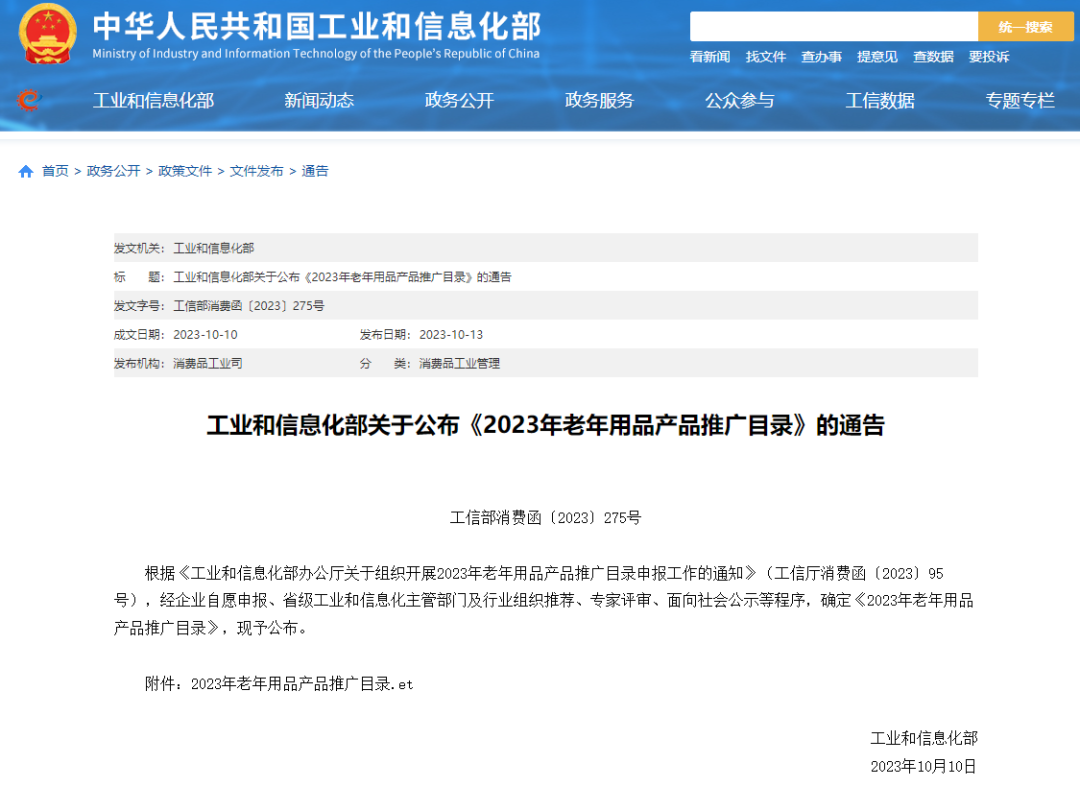Open the 政务公开 menu
This screenshot has width=1080, height=787.
pyautogui.click(x=459, y=100)
